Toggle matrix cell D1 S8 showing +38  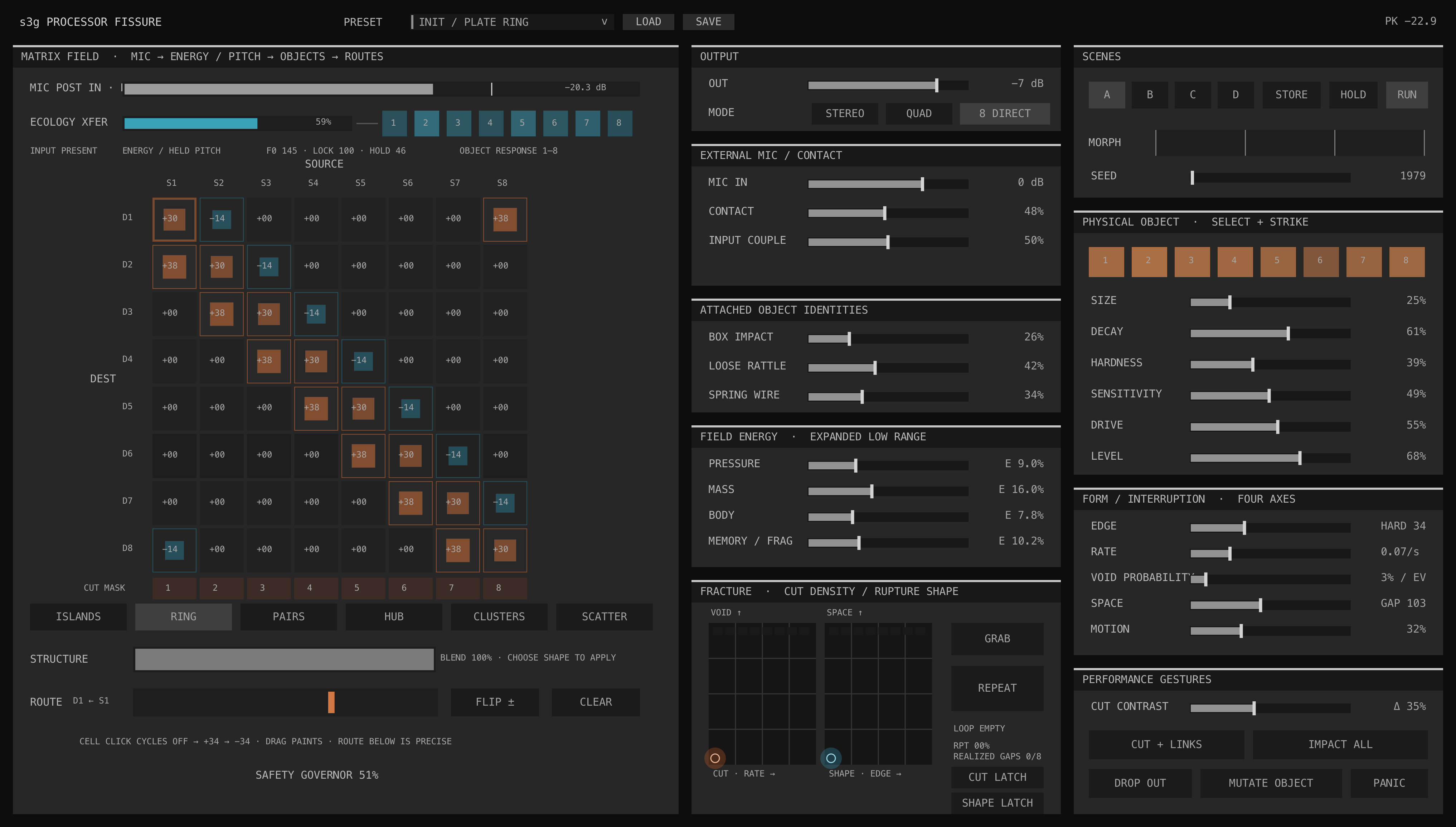pyautogui.click(x=505, y=219)
